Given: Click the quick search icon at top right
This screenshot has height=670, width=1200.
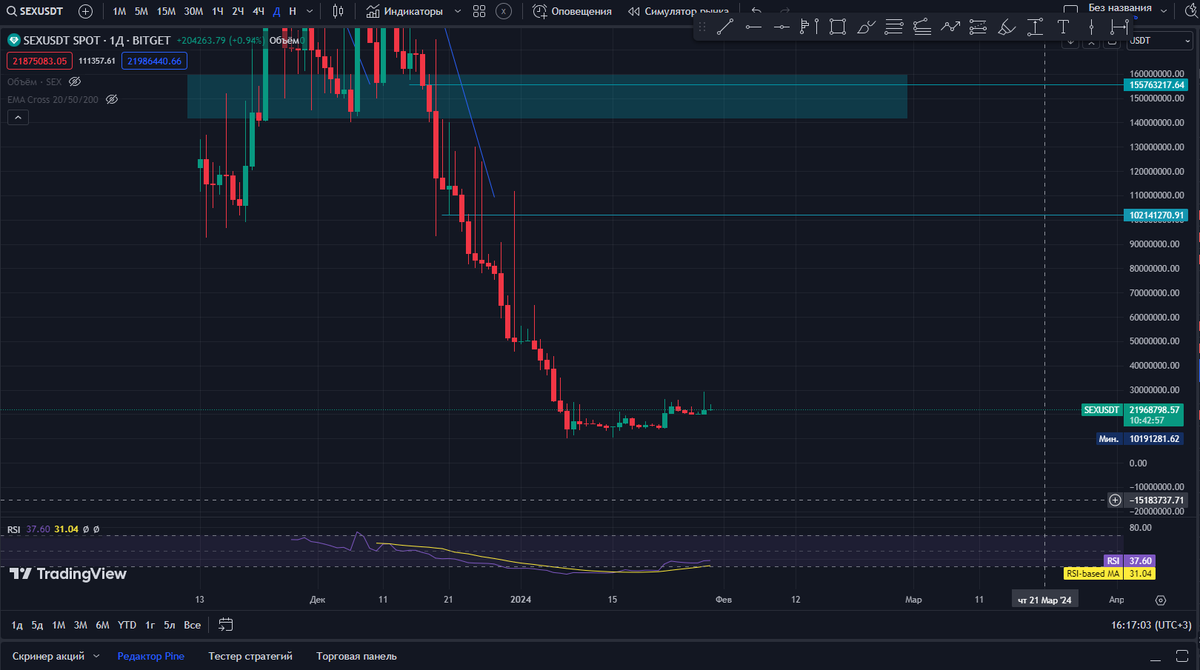Looking at the screenshot, I should (1190, 8).
